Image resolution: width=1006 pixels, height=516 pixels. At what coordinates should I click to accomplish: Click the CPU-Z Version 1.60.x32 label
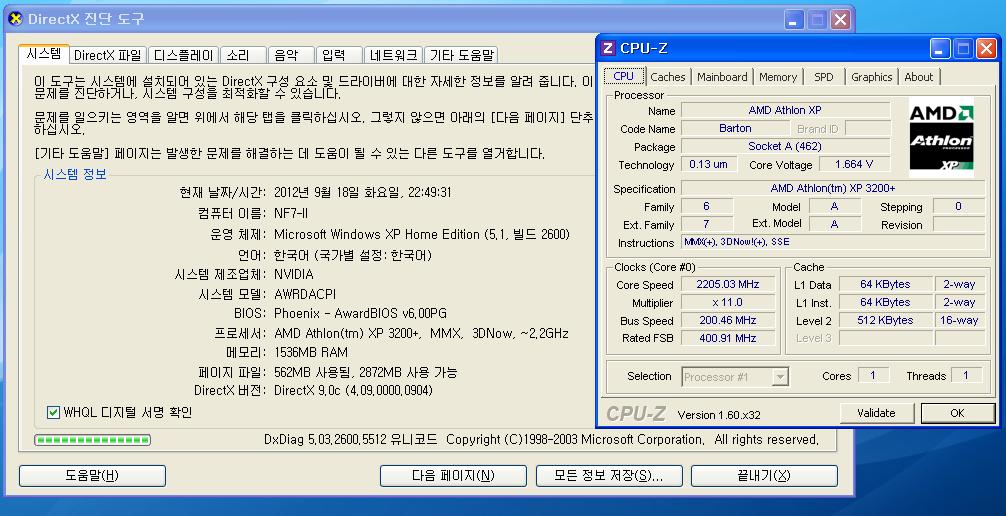click(x=719, y=415)
